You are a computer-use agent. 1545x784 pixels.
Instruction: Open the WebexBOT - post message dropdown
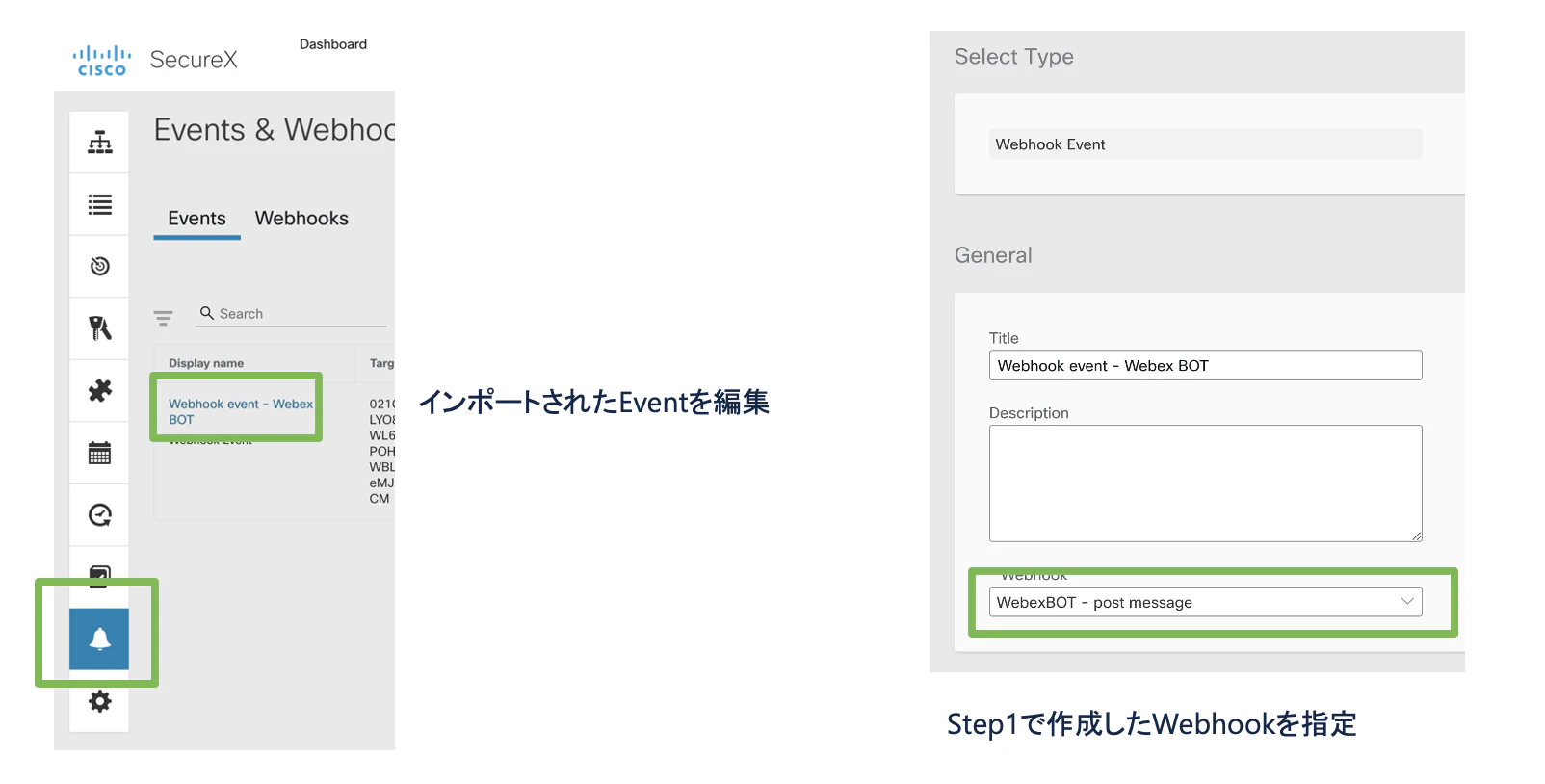click(1205, 602)
